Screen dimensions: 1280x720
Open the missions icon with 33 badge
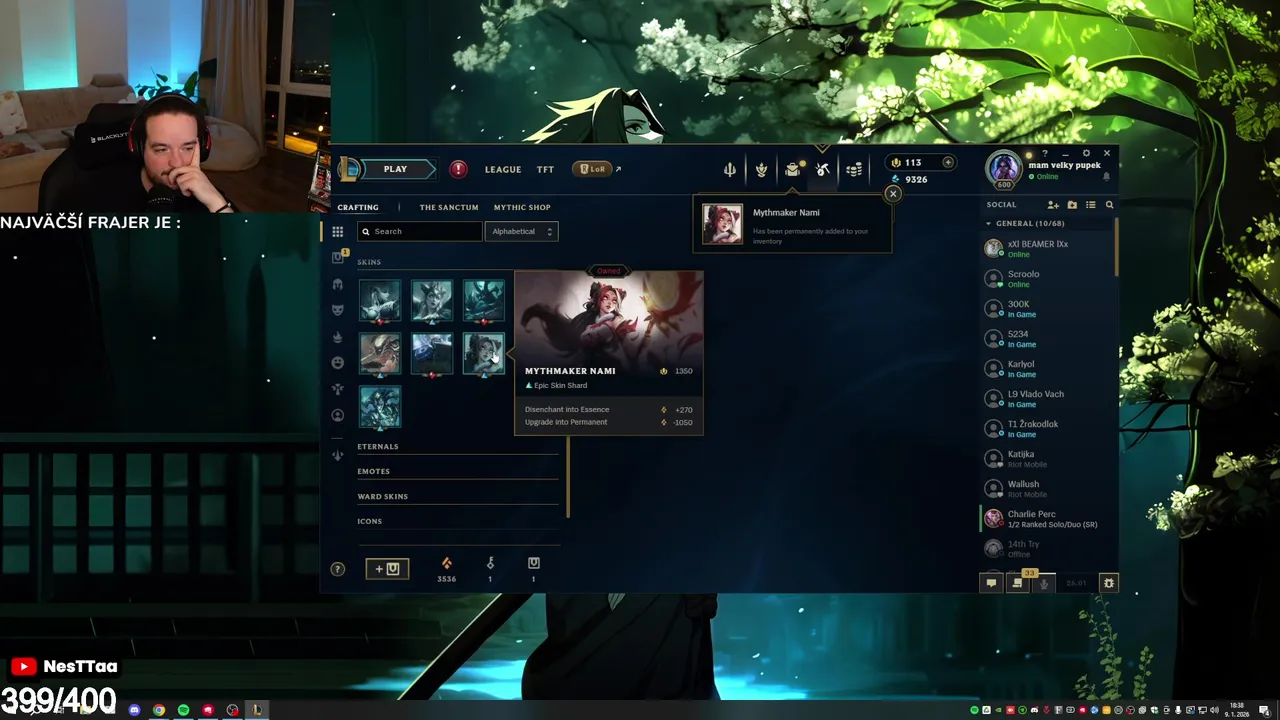pos(1018,582)
